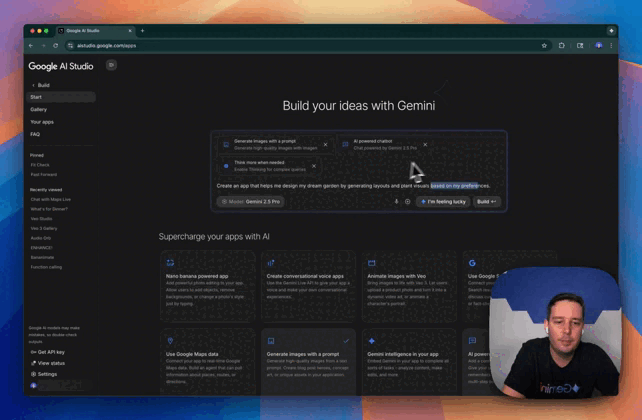
Task: Open a new browser tab
Action: click(142, 31)
